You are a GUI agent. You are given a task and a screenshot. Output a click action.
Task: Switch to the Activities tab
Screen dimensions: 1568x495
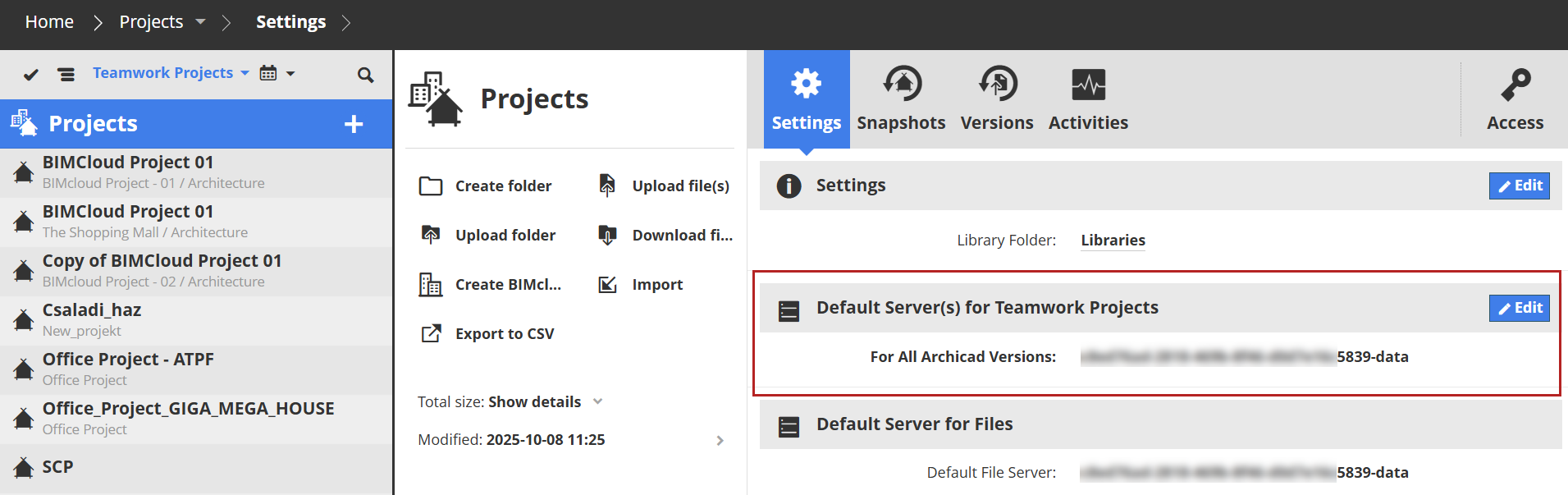(1088, 99)
